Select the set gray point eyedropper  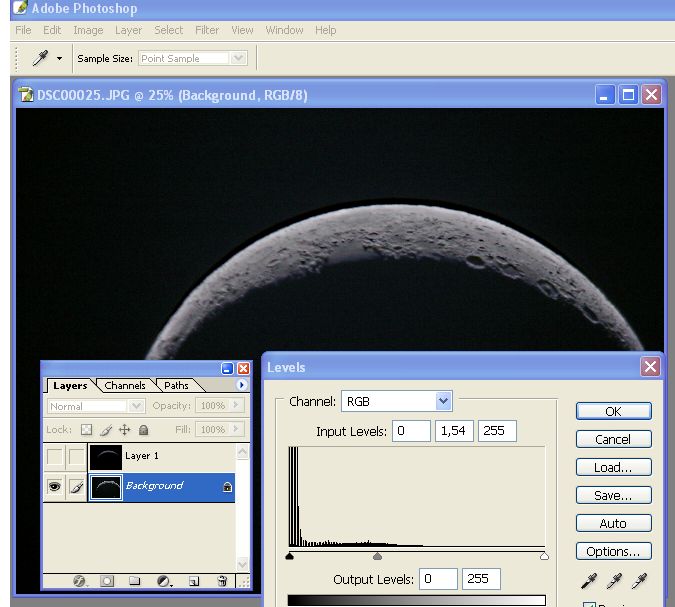pyautogui.click(x=614, y=581)
